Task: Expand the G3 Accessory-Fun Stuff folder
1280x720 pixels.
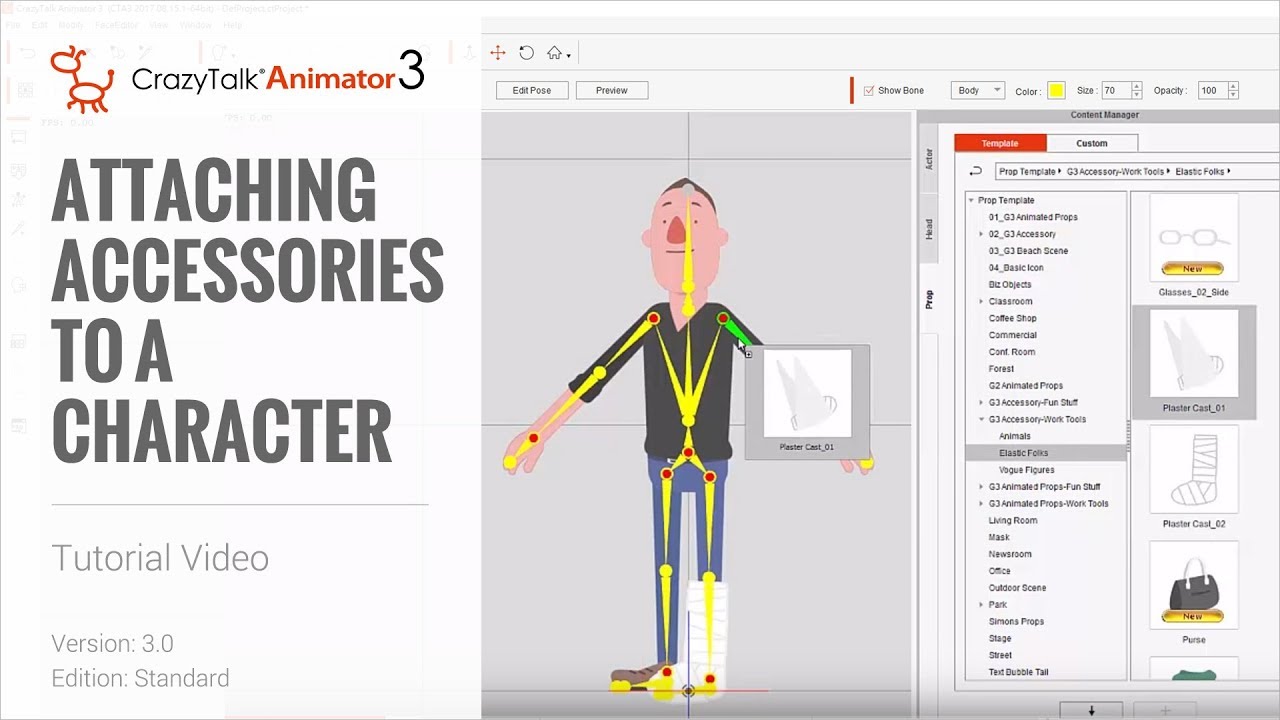Action: click(981, 402)
